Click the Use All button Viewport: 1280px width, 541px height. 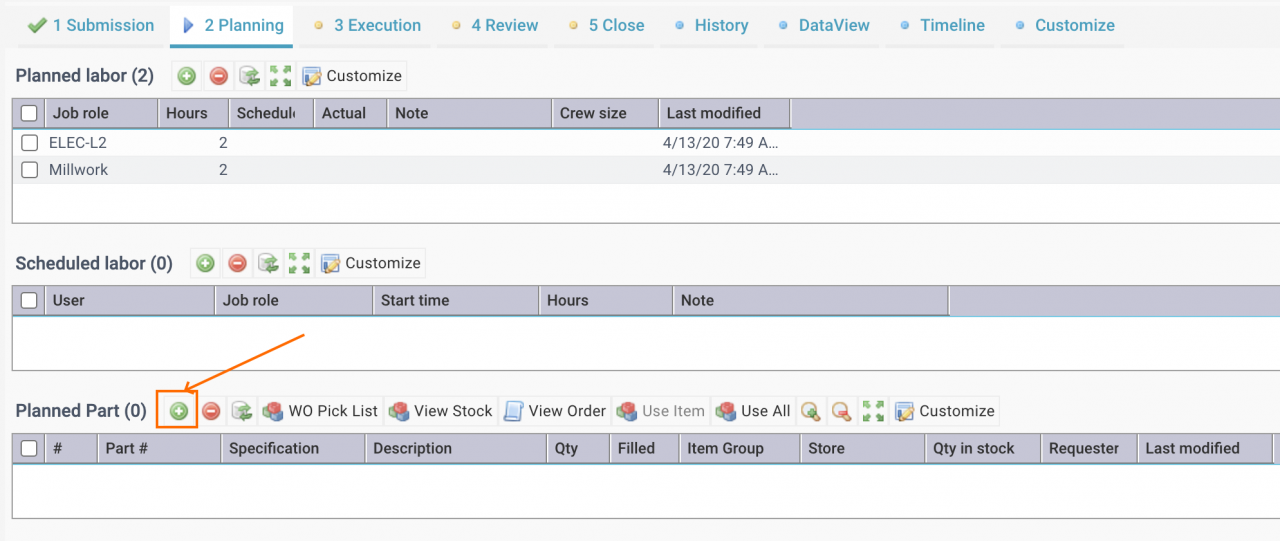click(753, 411)
